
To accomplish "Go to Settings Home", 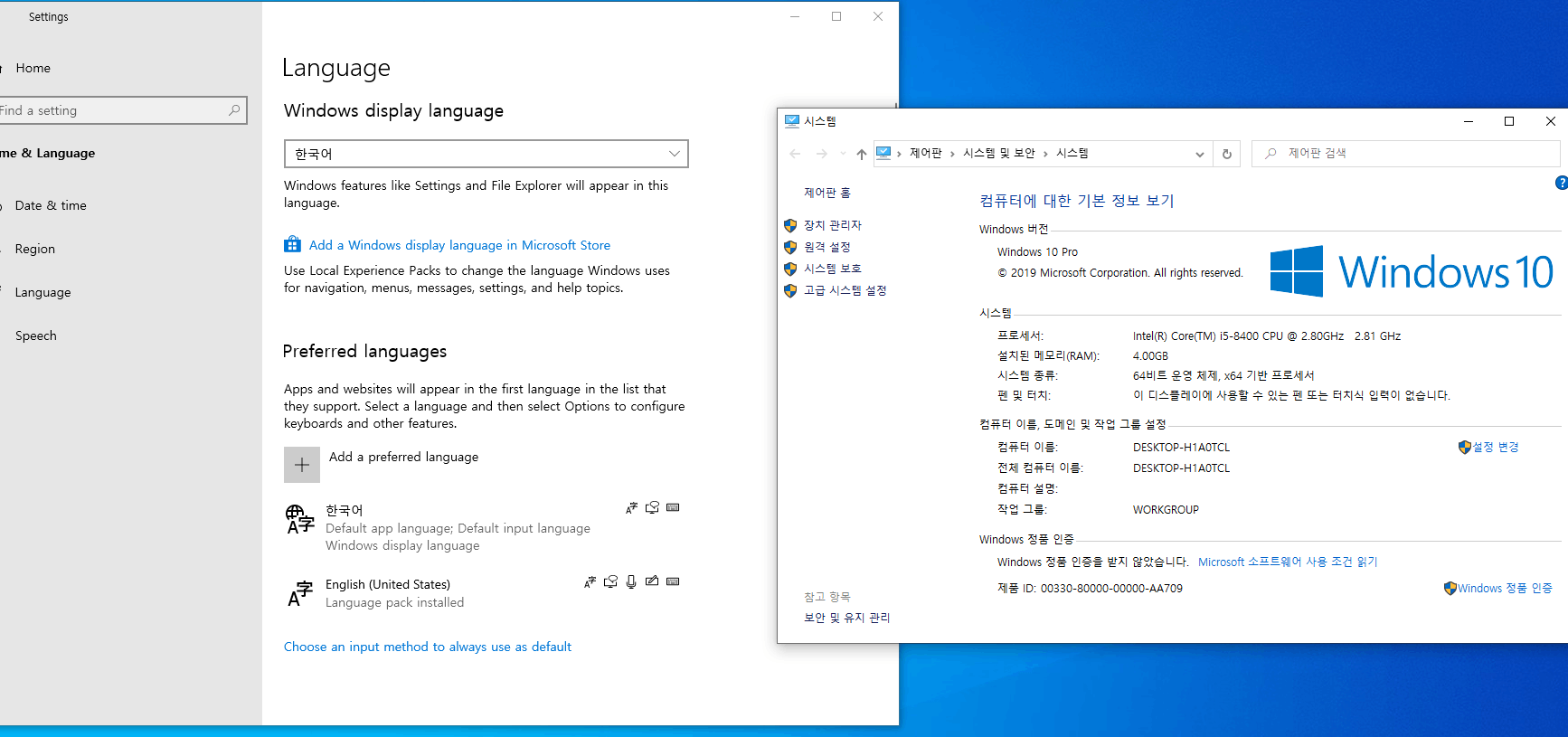I will click(33, 68).
